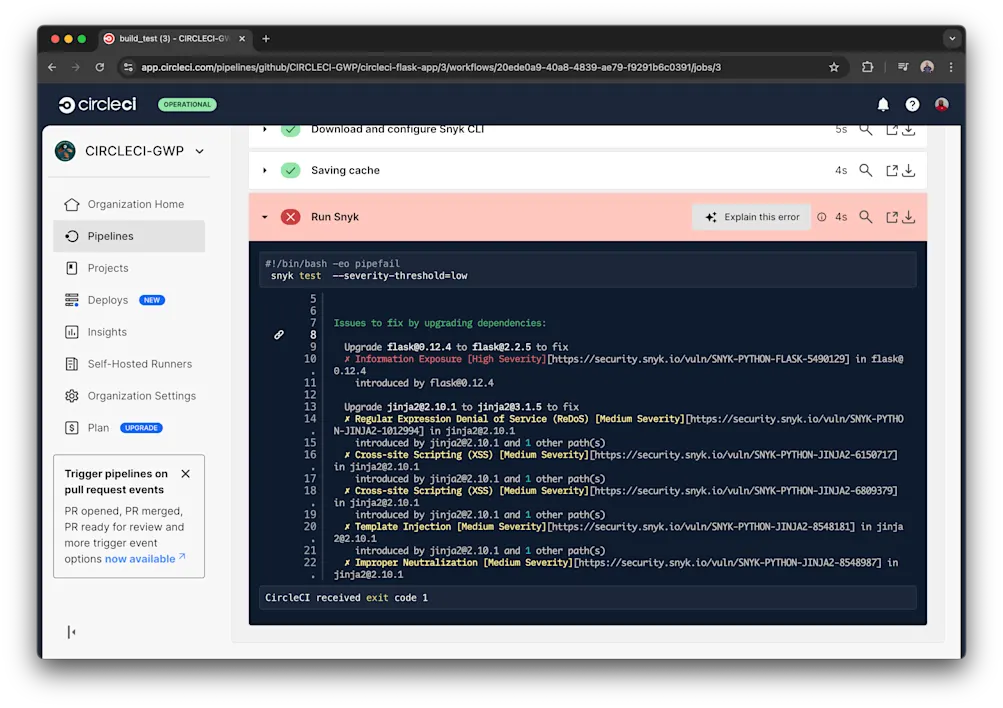Search the Saving cache step output
Viewport: 1003px width, 708px height.
pos(865,170)
